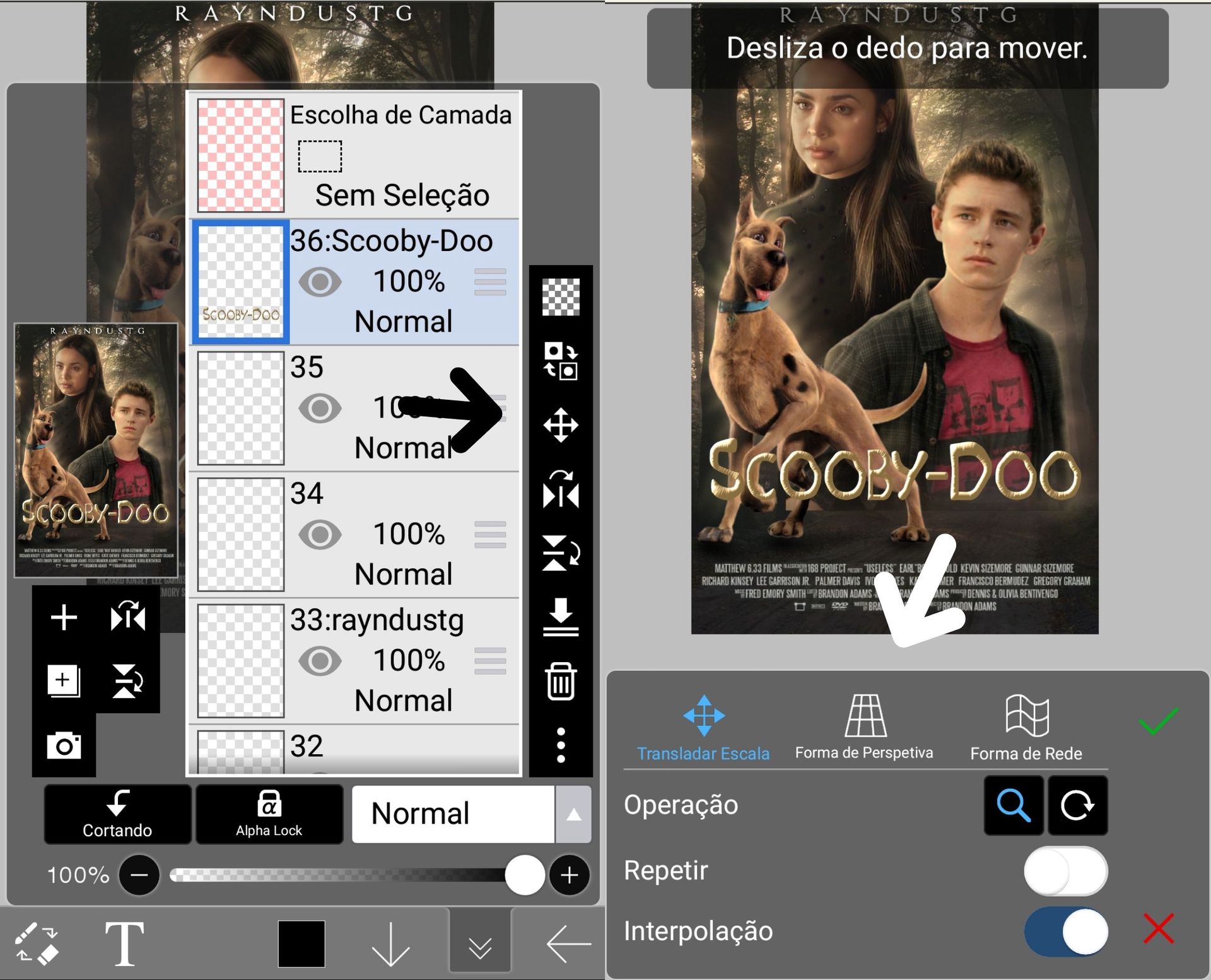Image resolution: width=1211 pixels, height=980 pixels.
Task: Select layer 33:rayndustg thumbnail
Action: [240, 661]
